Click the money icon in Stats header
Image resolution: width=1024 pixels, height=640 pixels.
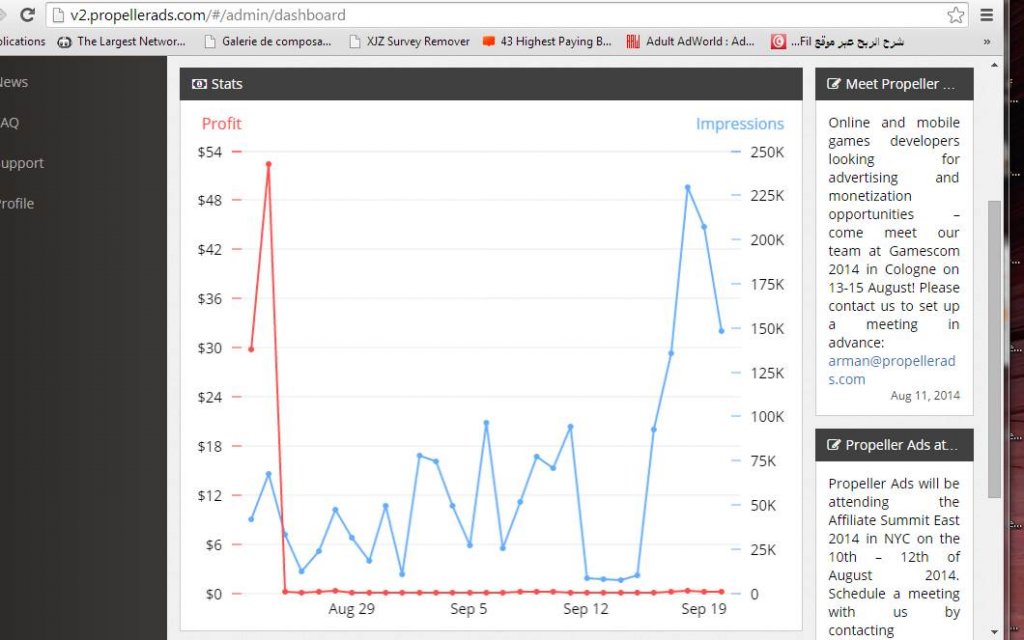[199, 84]
